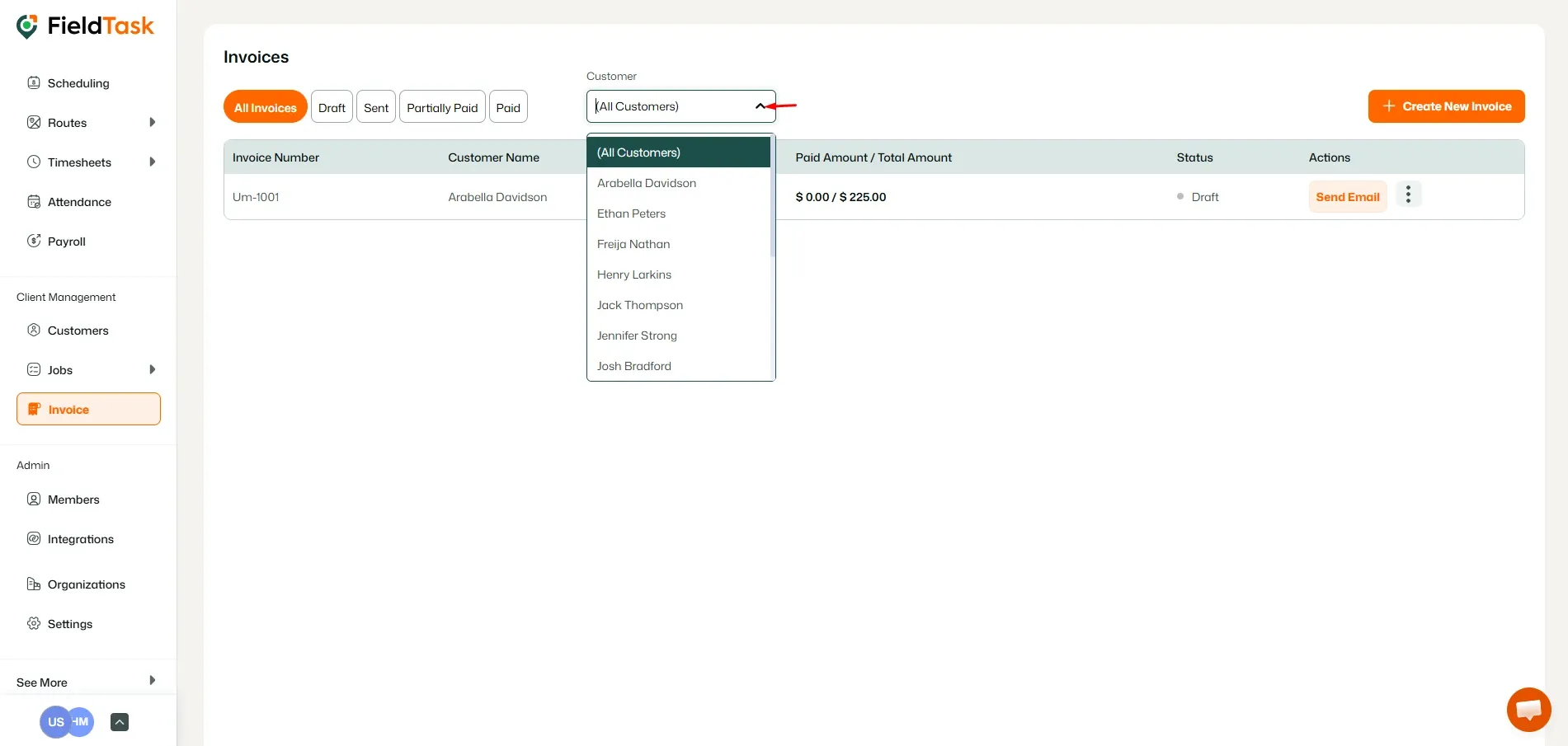This screenshot has height=746, width=1568.
Task: Click the Routes map icon
Action: [34, 122]
